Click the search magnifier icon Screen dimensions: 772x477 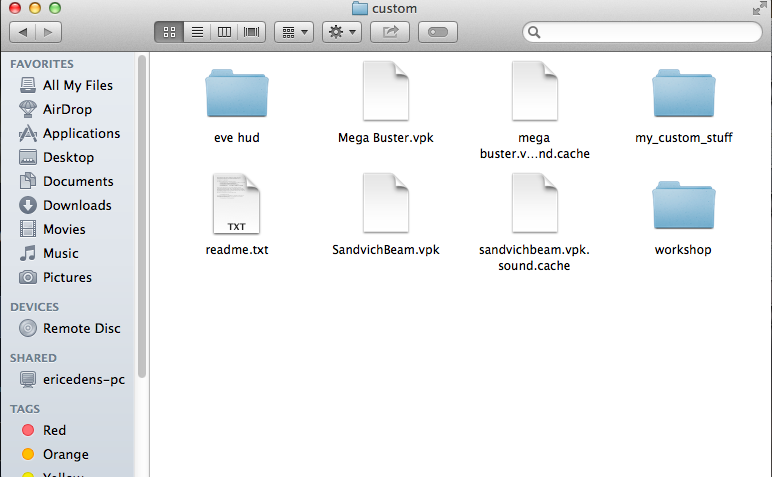(534, 32)
